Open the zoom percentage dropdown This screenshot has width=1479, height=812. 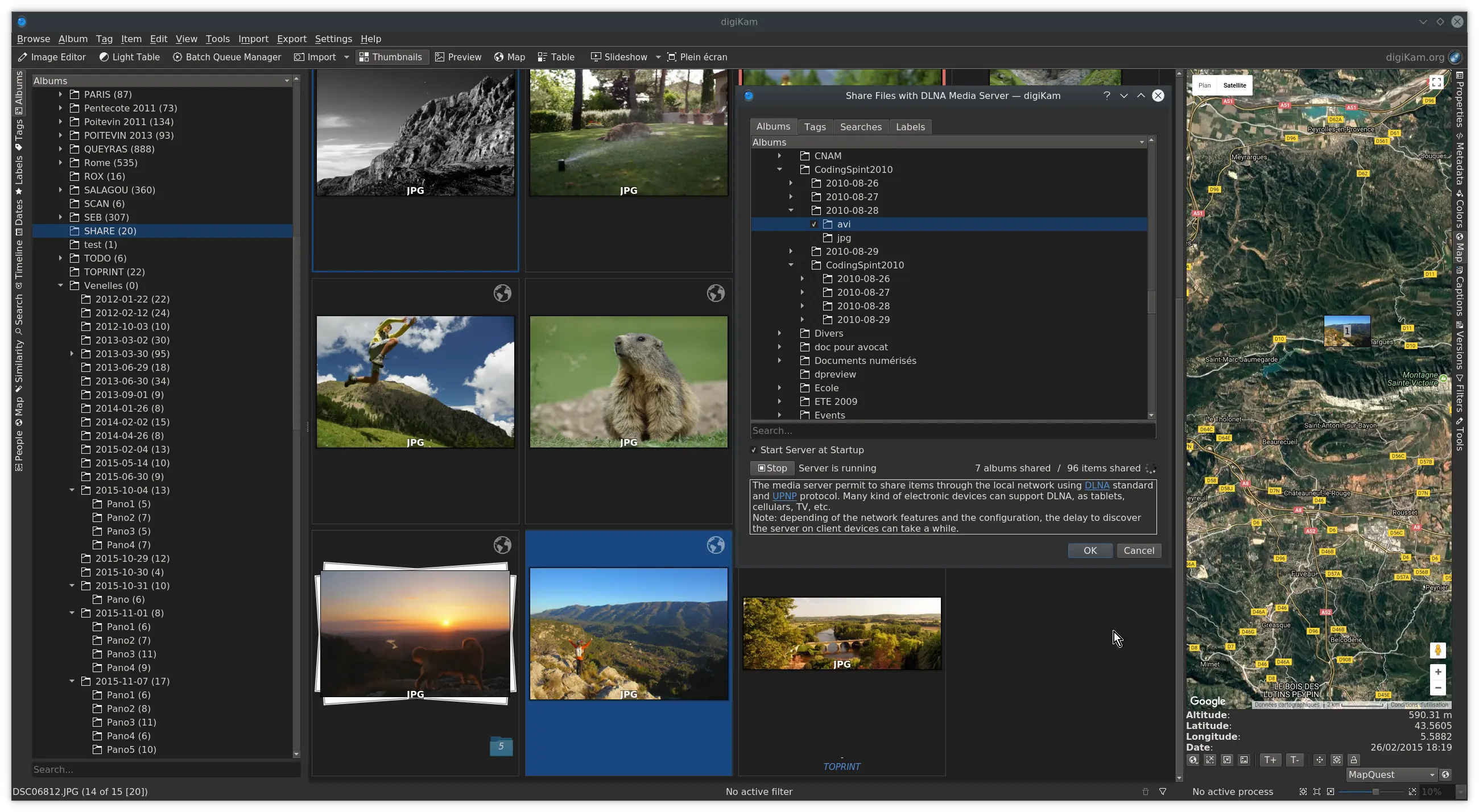tap(1461, 792)
